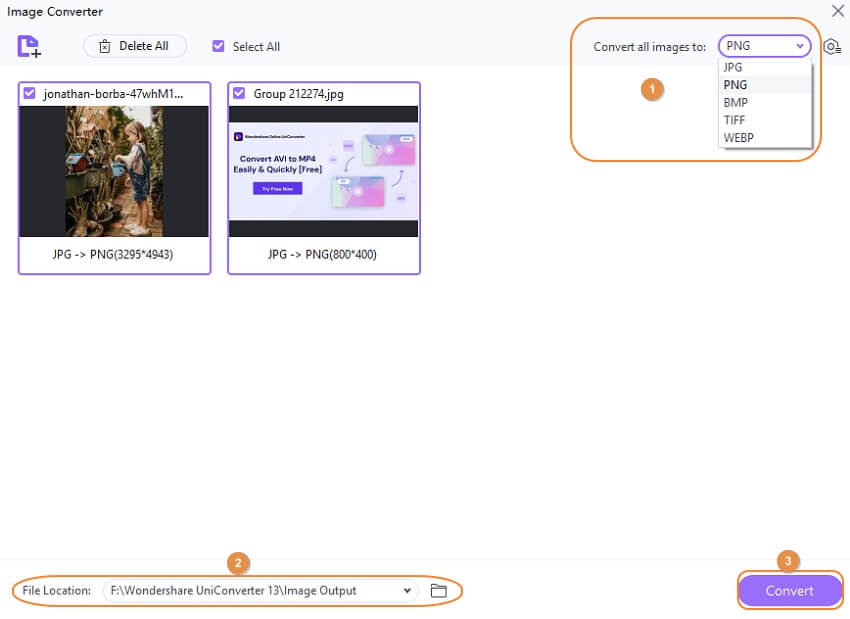Image resolution: width=850 pixels, height=619 pixels.
Task: Uncheck the jonathan-borba image checkbox
Action: (x=29, y=93)
